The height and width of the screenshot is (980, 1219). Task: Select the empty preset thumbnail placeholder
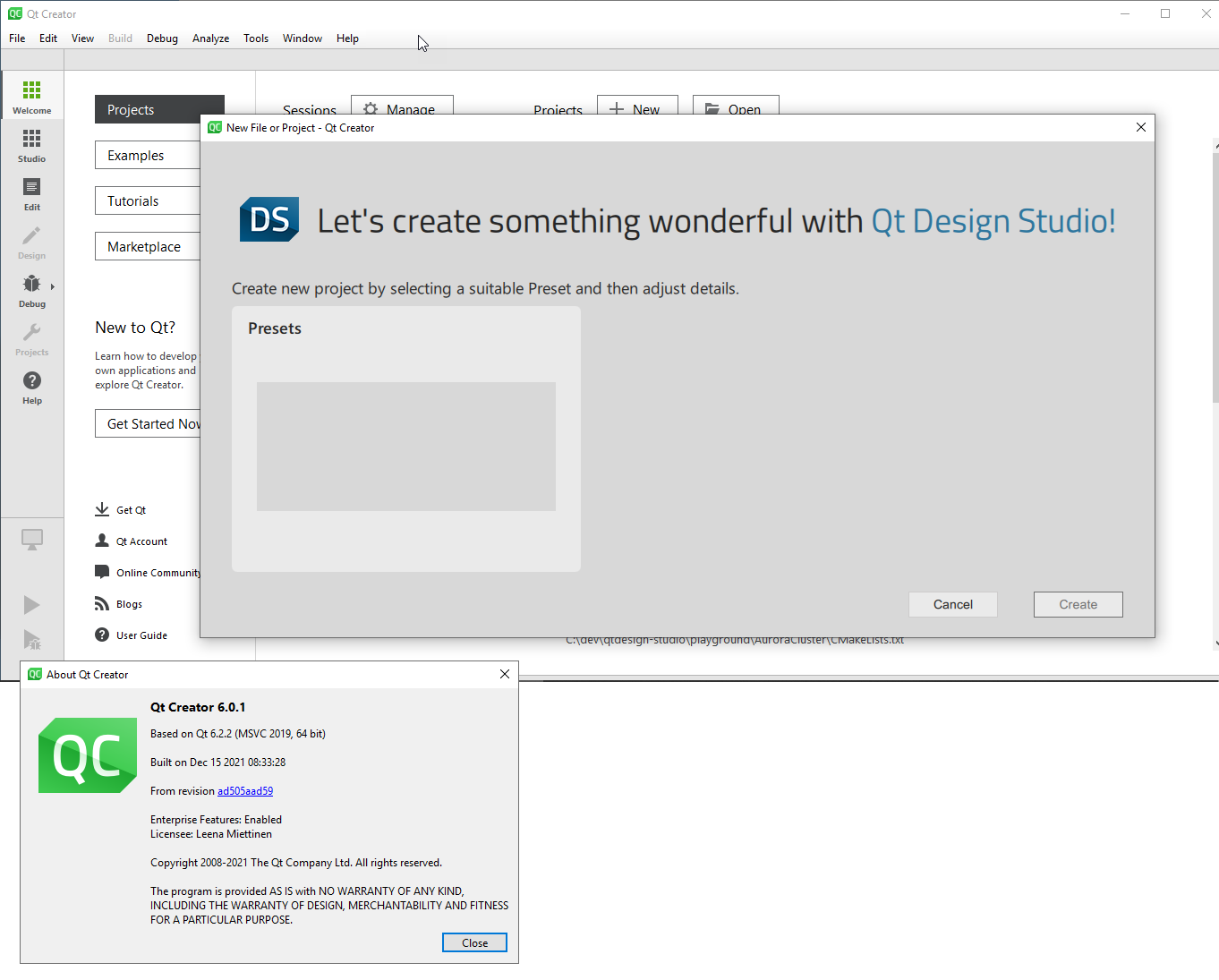405,446
